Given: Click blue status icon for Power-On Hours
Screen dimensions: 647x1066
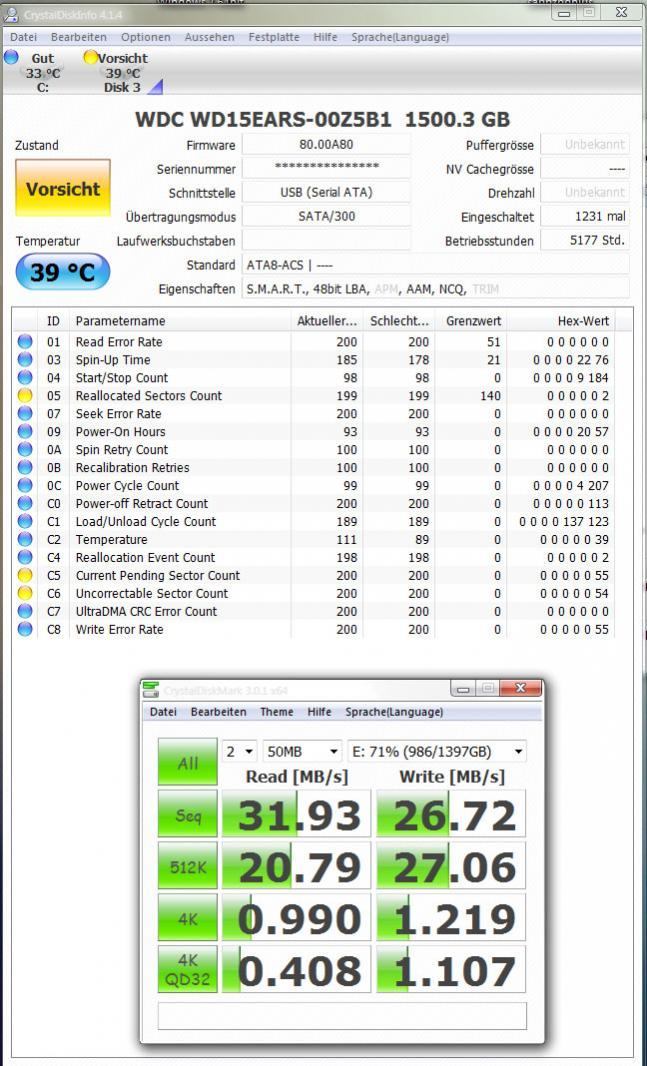Looking at the screenshot, I should coord(25,431).
